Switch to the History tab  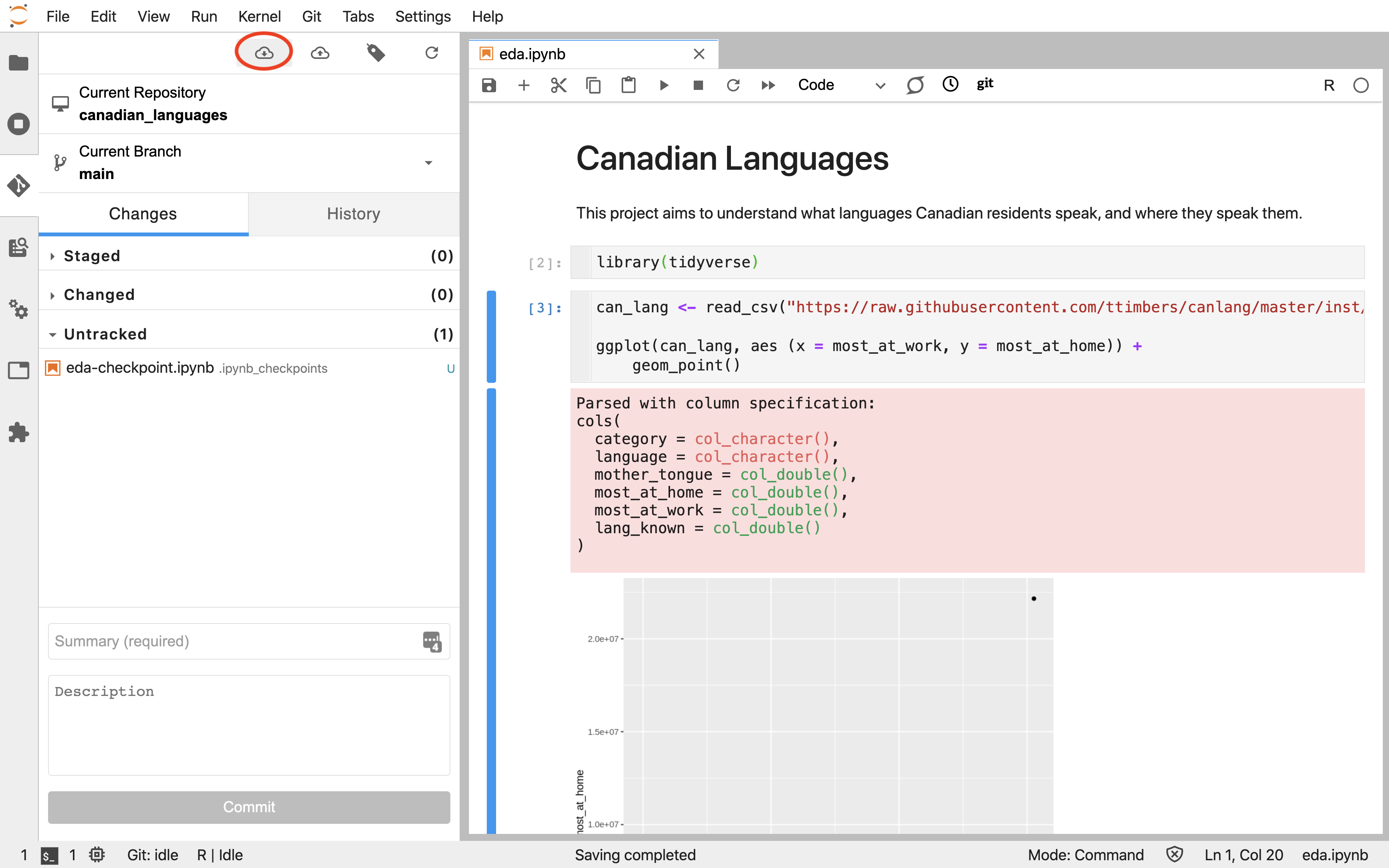click(353, 214)
